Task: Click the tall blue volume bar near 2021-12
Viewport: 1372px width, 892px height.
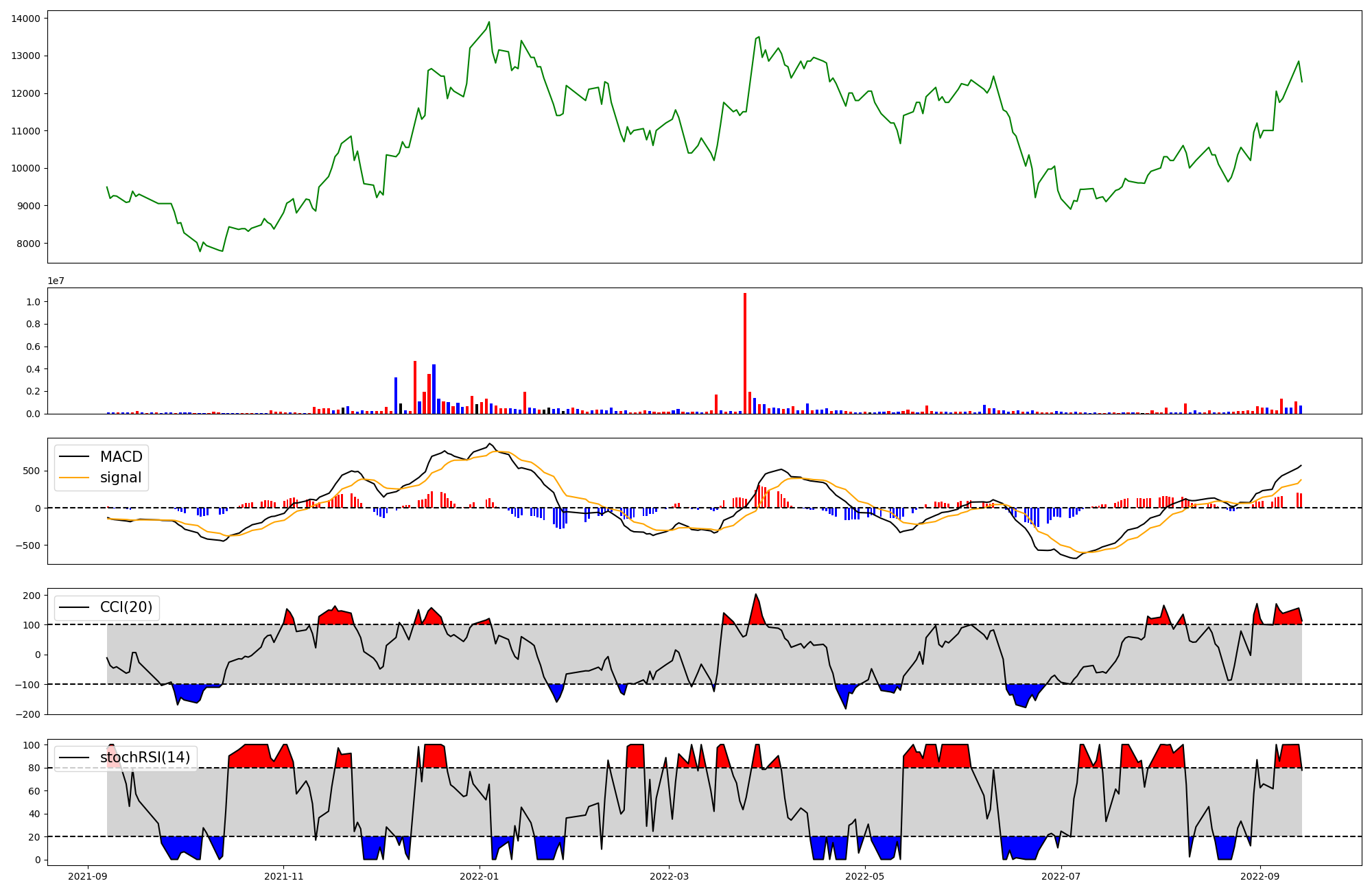Action: point(396,395)
